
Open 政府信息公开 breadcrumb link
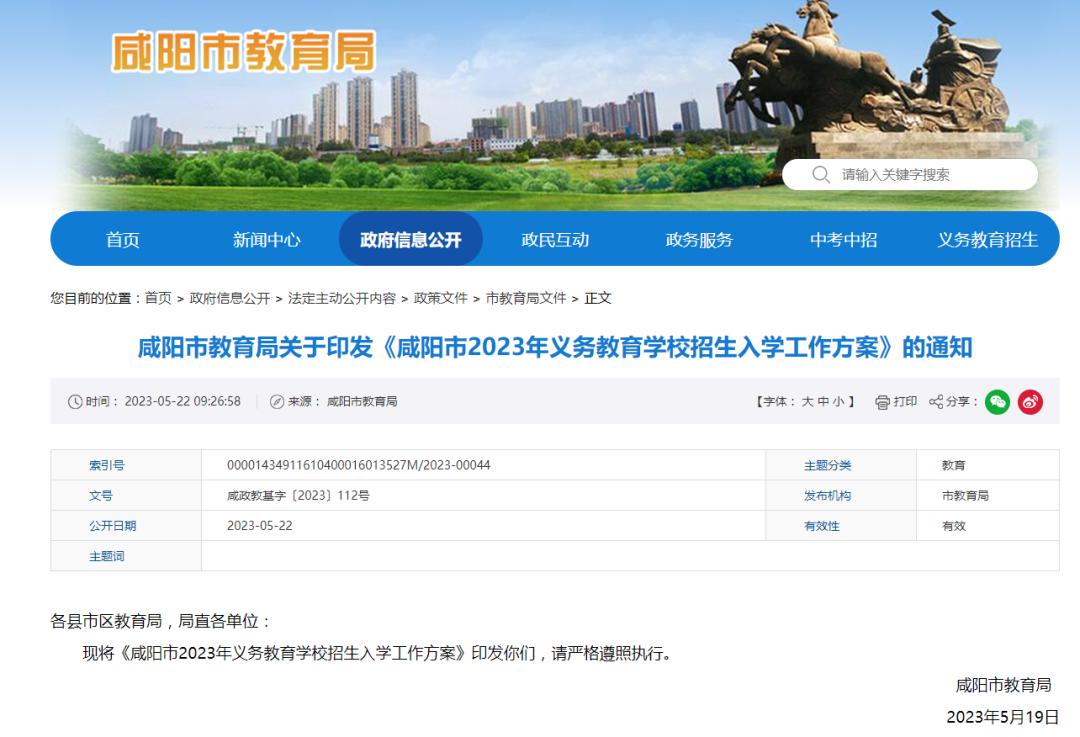(229, 297)
